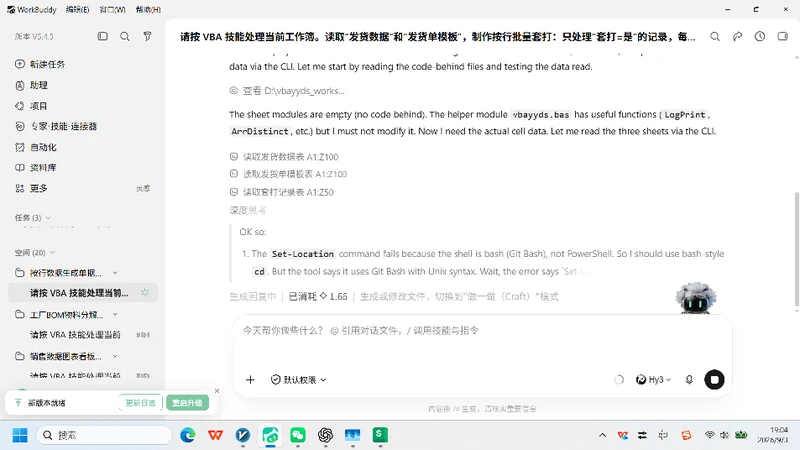
Task: Add attachment with plus icon
Action: pos(250,380)
